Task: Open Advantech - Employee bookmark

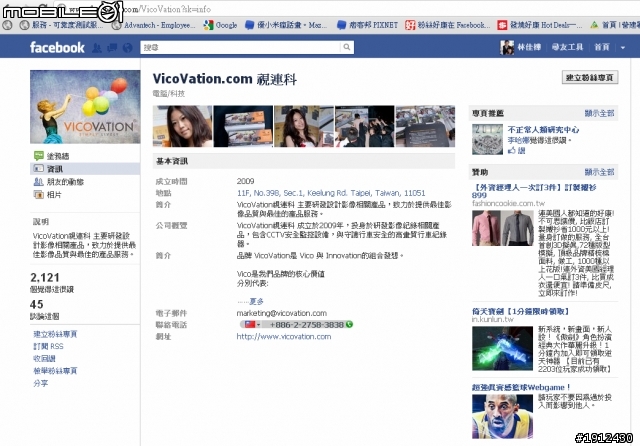Action: coord(155,25)
